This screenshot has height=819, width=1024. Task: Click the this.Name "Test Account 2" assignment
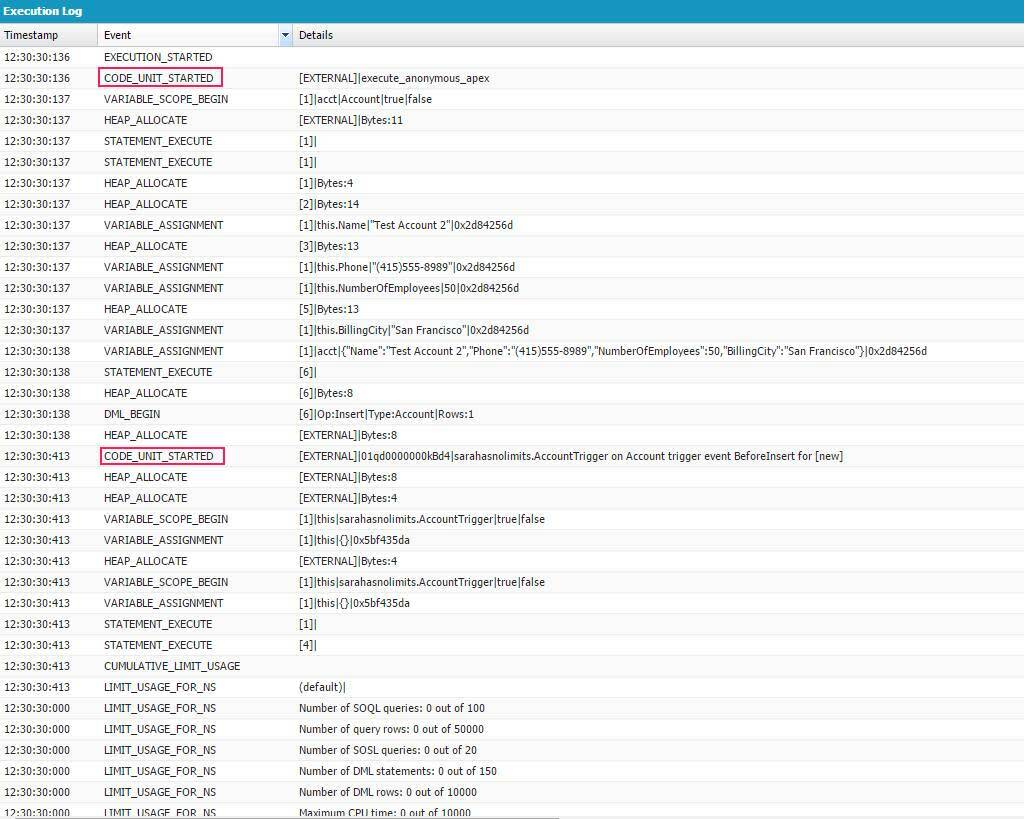(x=406, y=225)
